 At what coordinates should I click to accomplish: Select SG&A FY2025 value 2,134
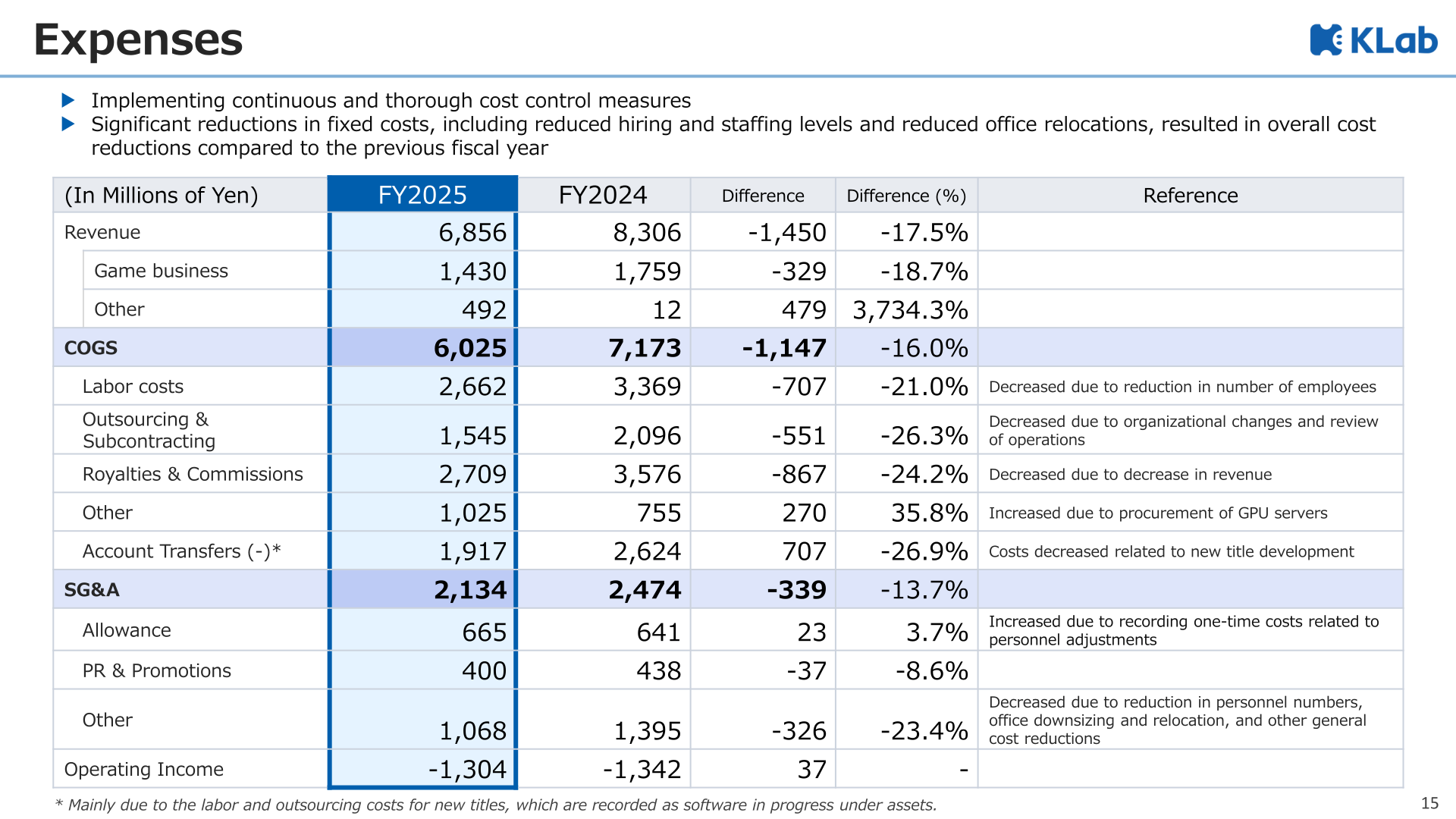pyautogui.click(x=470, y=590)
